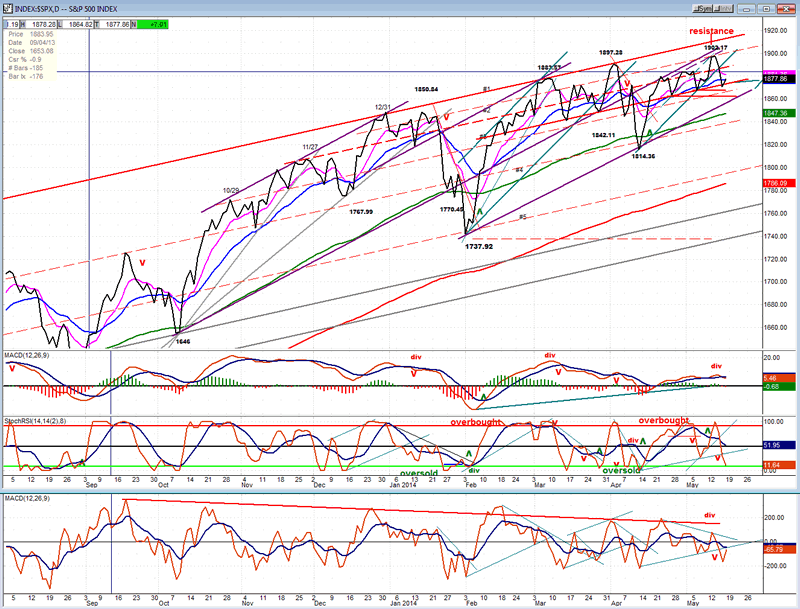Click the StochRSI(14,14(2),8) indicator label
The width and height of the screenshot is (800, 609).
tap(35, 421)
